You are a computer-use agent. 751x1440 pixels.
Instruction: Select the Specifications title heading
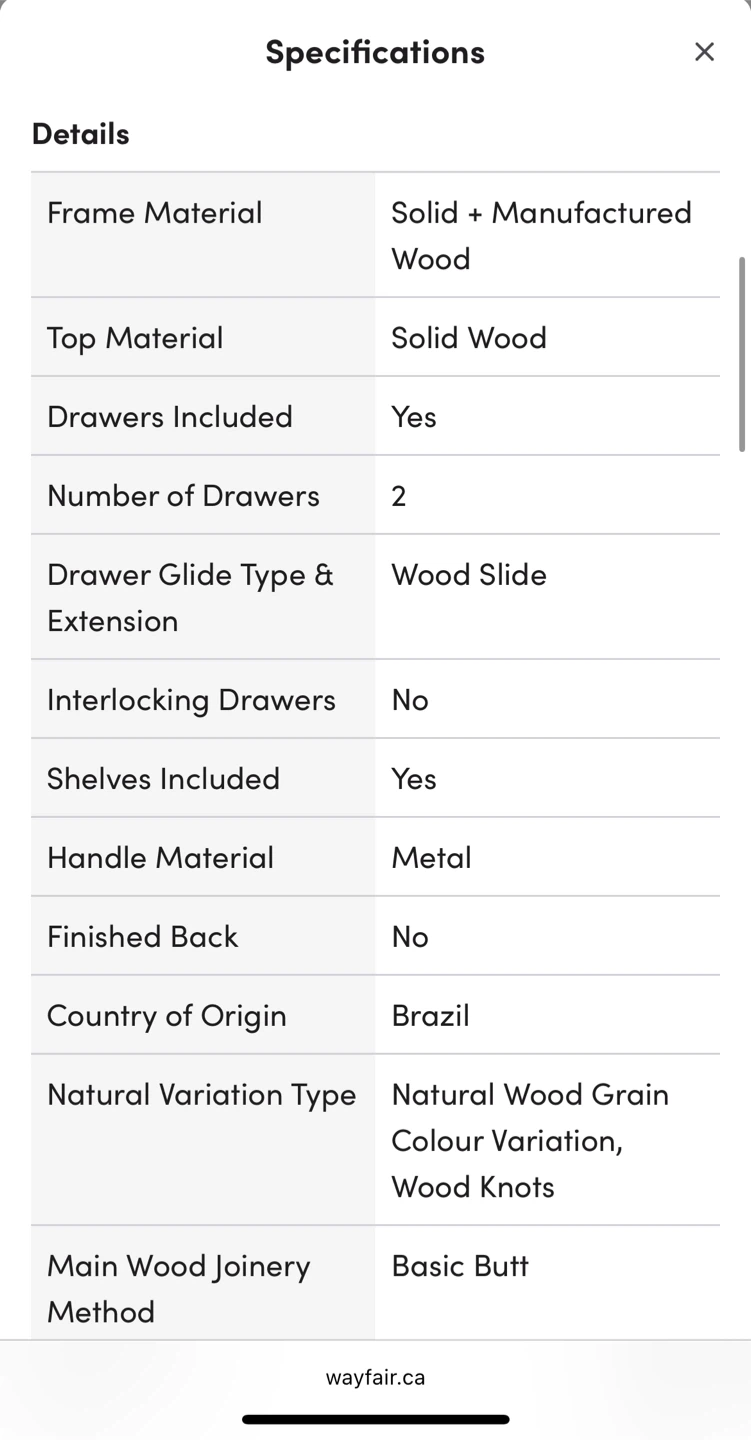pos(375,51)
